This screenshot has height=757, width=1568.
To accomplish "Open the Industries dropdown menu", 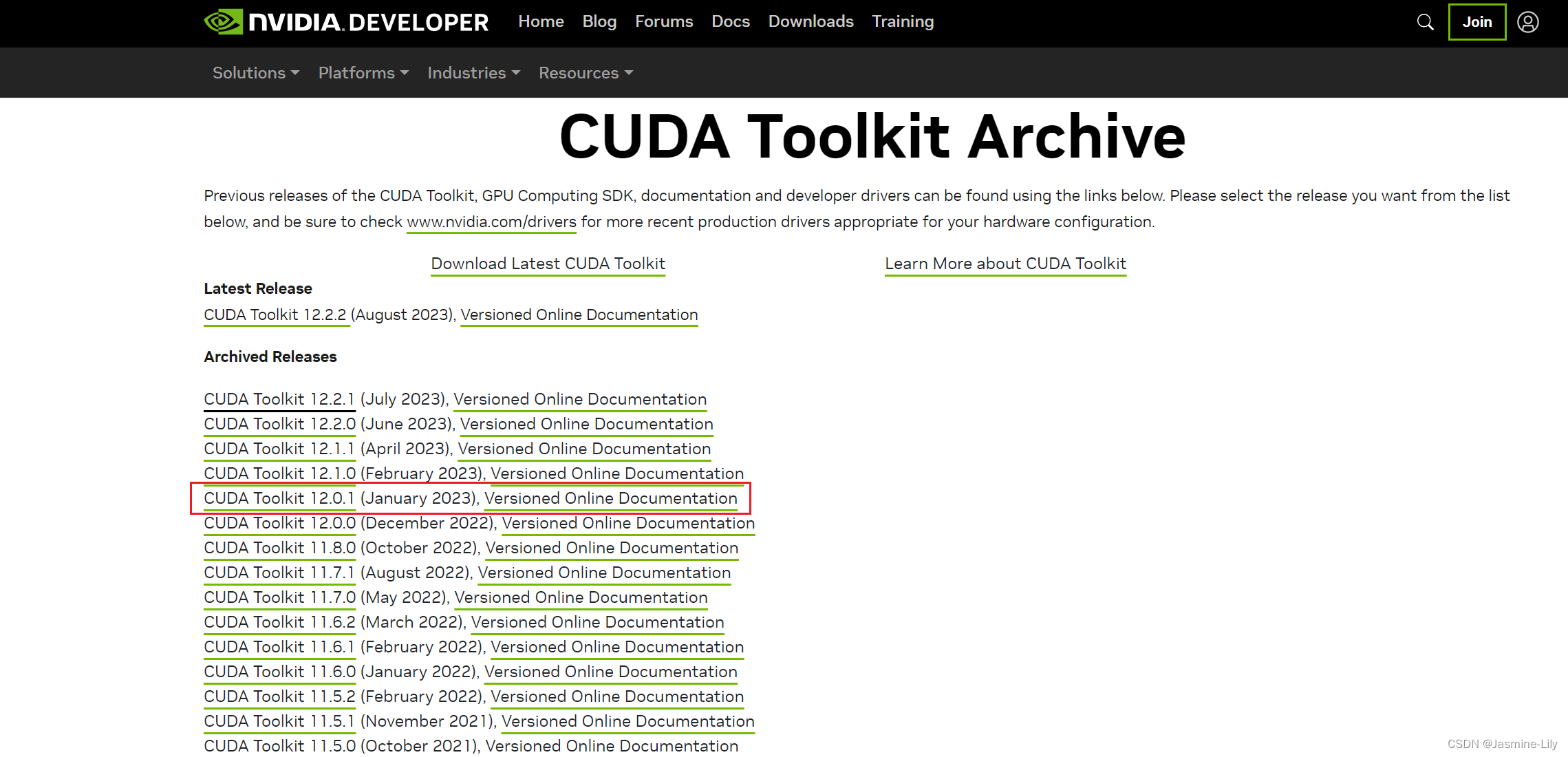I will coord(473,73).
